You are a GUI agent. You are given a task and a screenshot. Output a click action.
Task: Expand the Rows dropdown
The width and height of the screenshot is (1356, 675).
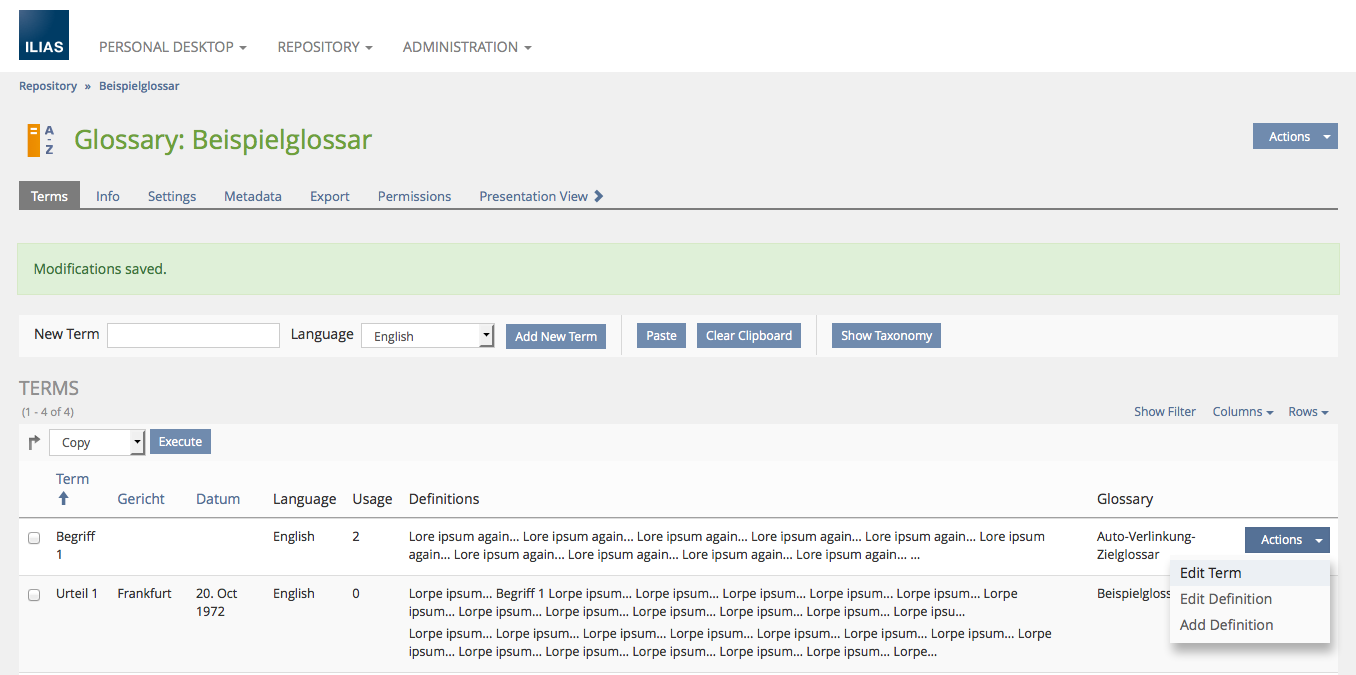click(x=1308, y=412)
